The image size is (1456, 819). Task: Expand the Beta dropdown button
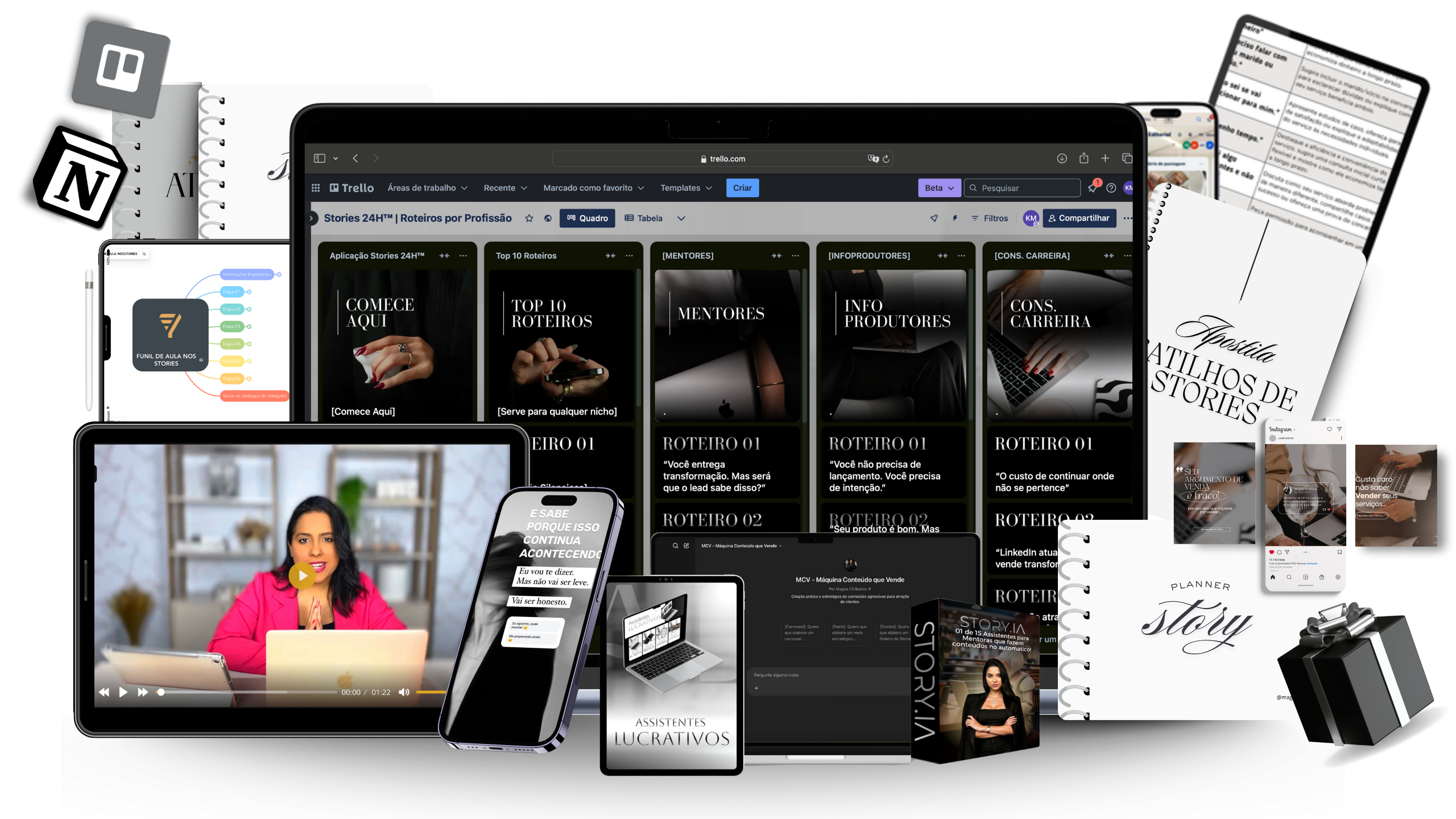939,188
